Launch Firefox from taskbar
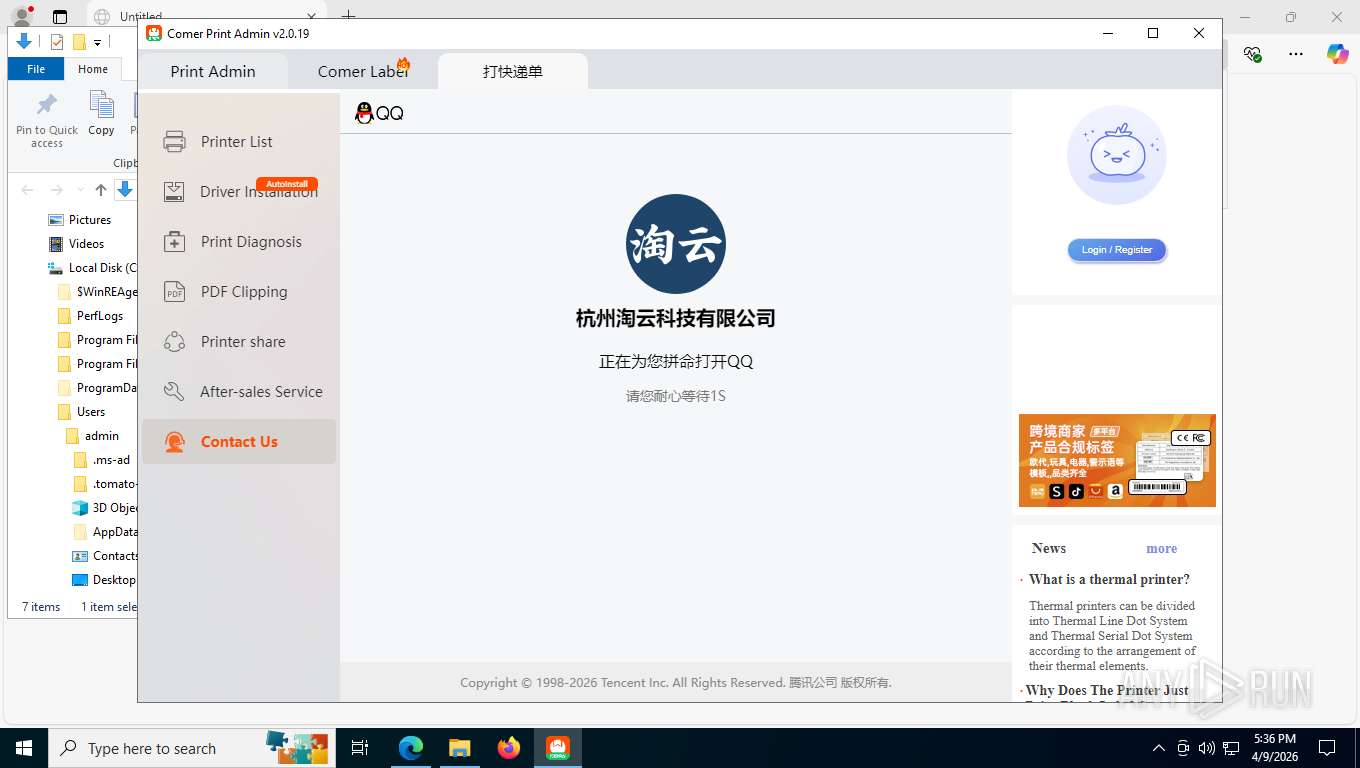This screenshot has height=768, width=1360. tap(509, 748)
